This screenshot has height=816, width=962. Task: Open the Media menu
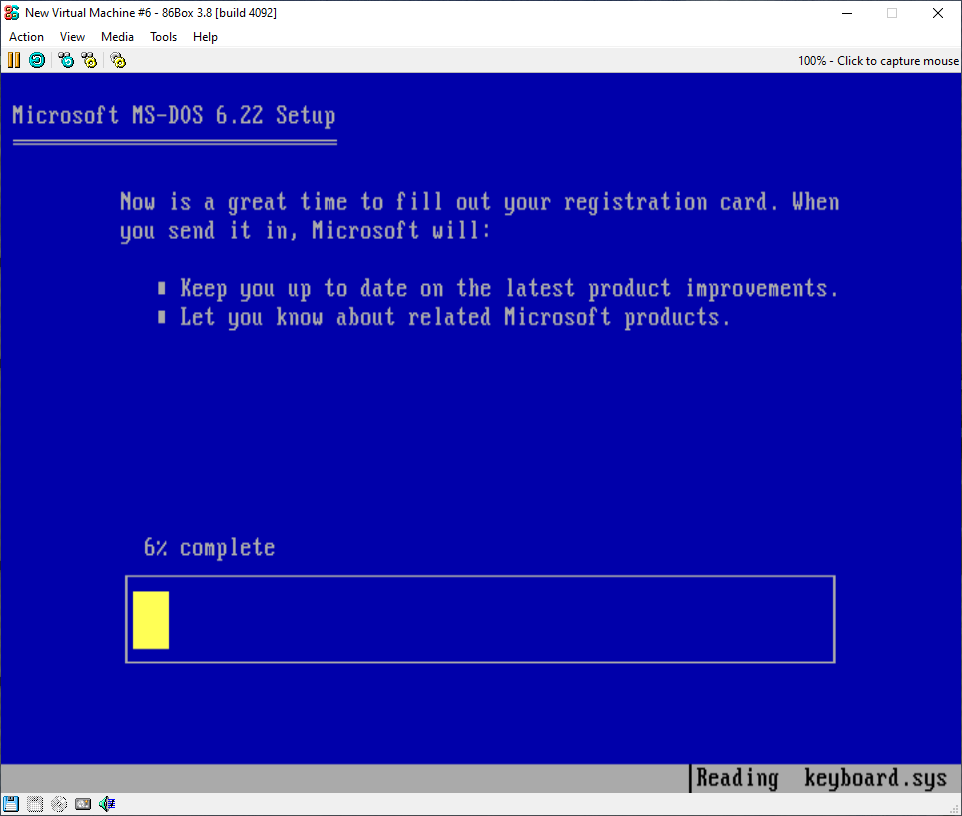[x=117, y=37]
